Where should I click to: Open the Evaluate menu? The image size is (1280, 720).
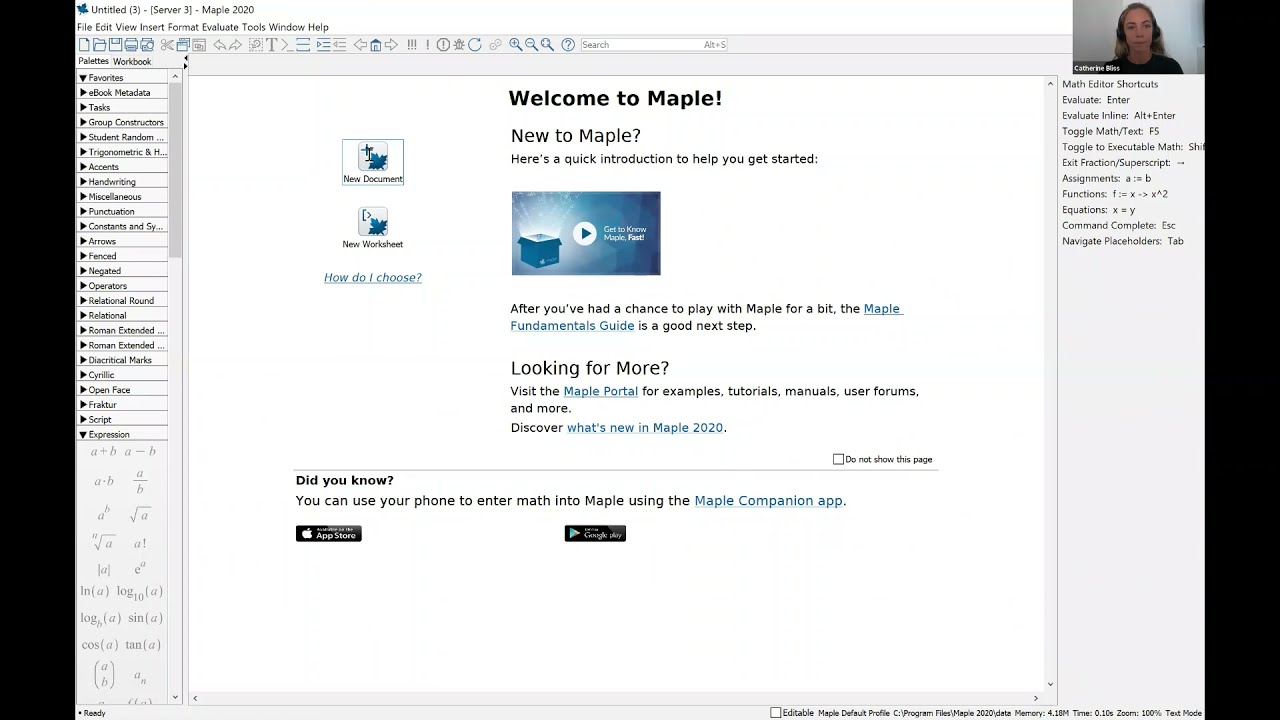point(220,27)
